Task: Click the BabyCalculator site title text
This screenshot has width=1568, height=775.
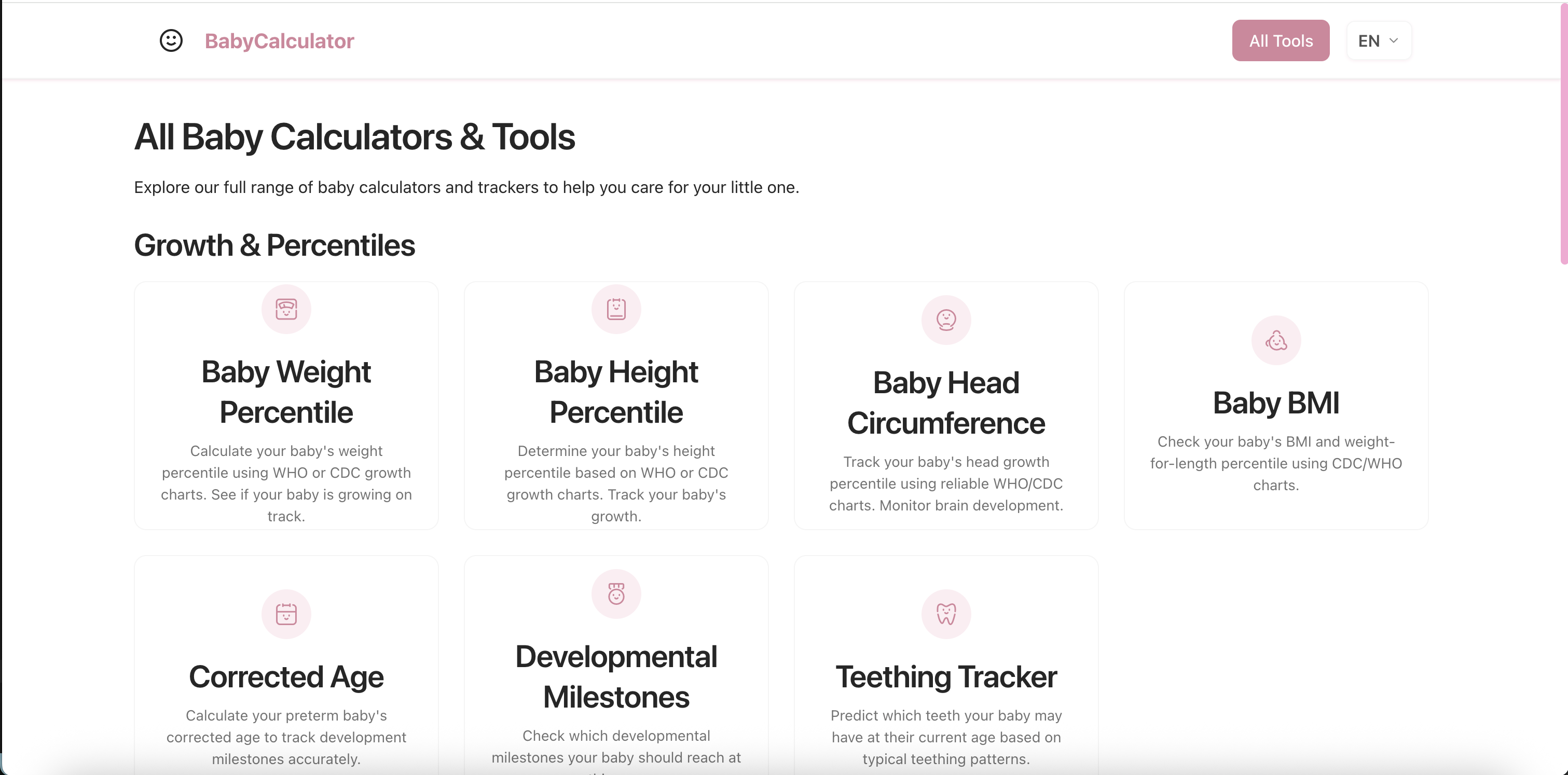Action: [x=279, y=40]
